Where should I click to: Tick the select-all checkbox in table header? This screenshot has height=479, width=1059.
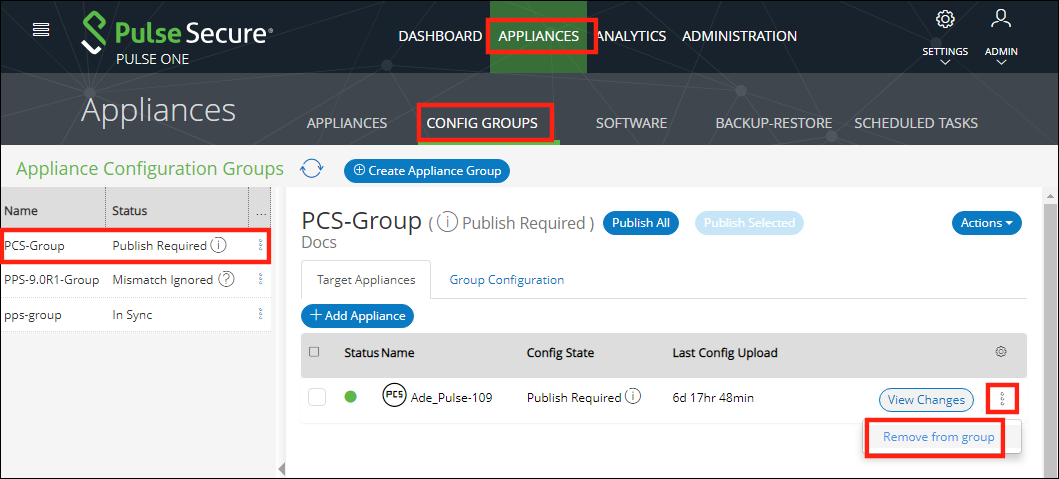pyautogui.click(x=313, y=351)
